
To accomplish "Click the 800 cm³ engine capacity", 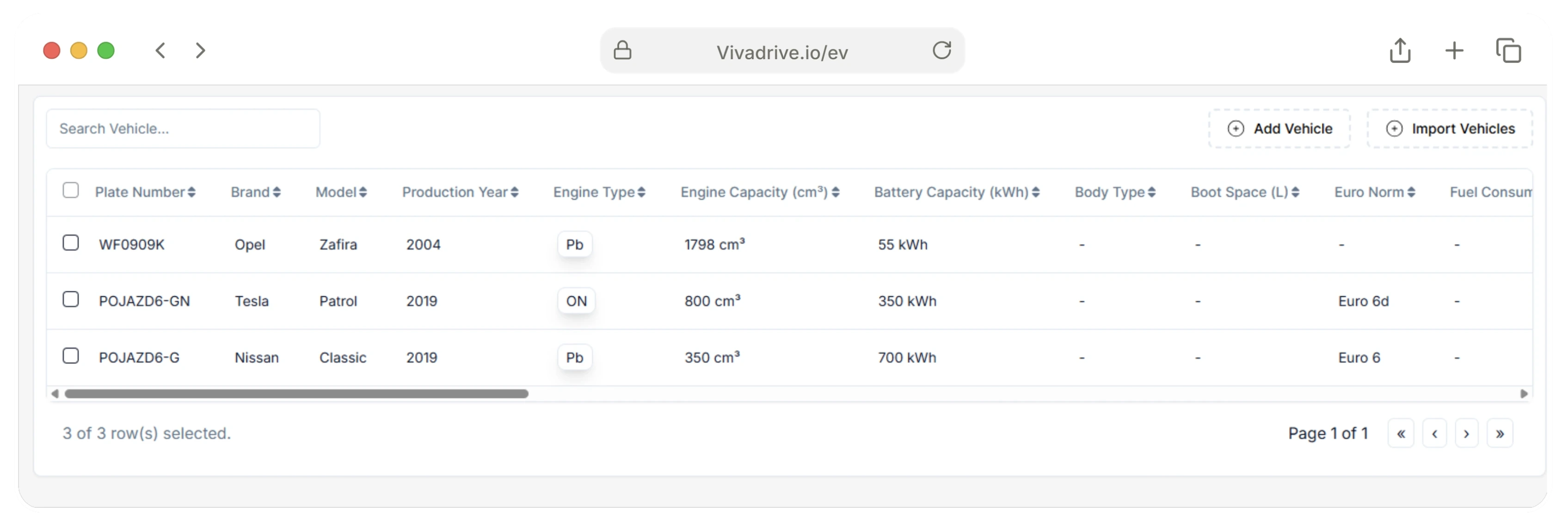I will [712, 301].
